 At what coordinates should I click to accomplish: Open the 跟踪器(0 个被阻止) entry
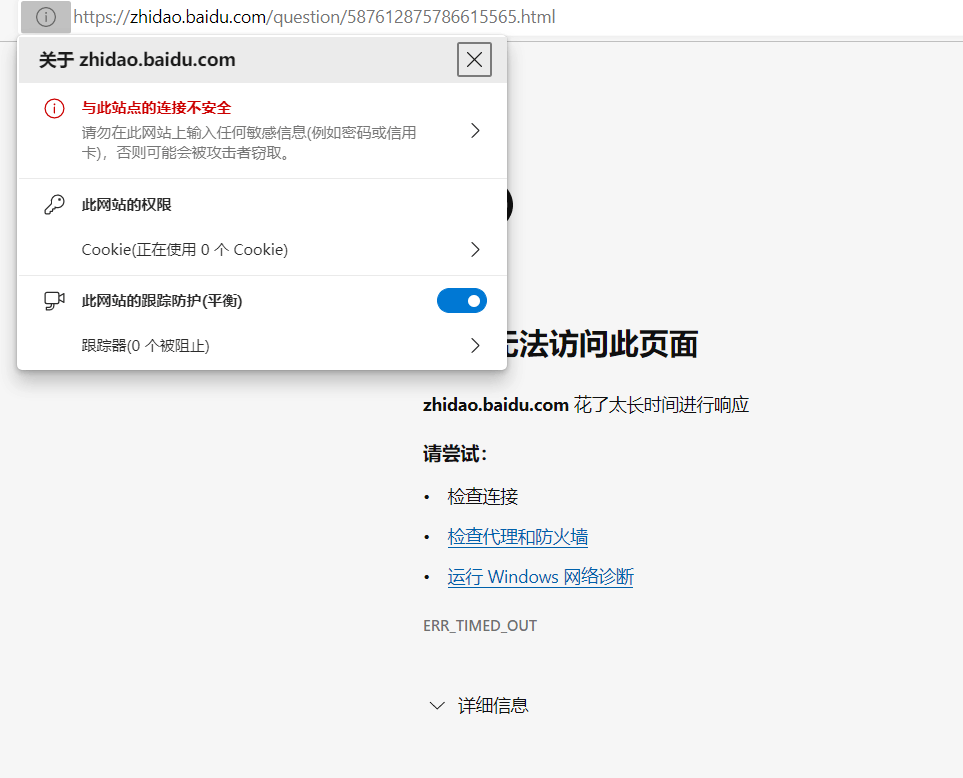click(262, 346)
